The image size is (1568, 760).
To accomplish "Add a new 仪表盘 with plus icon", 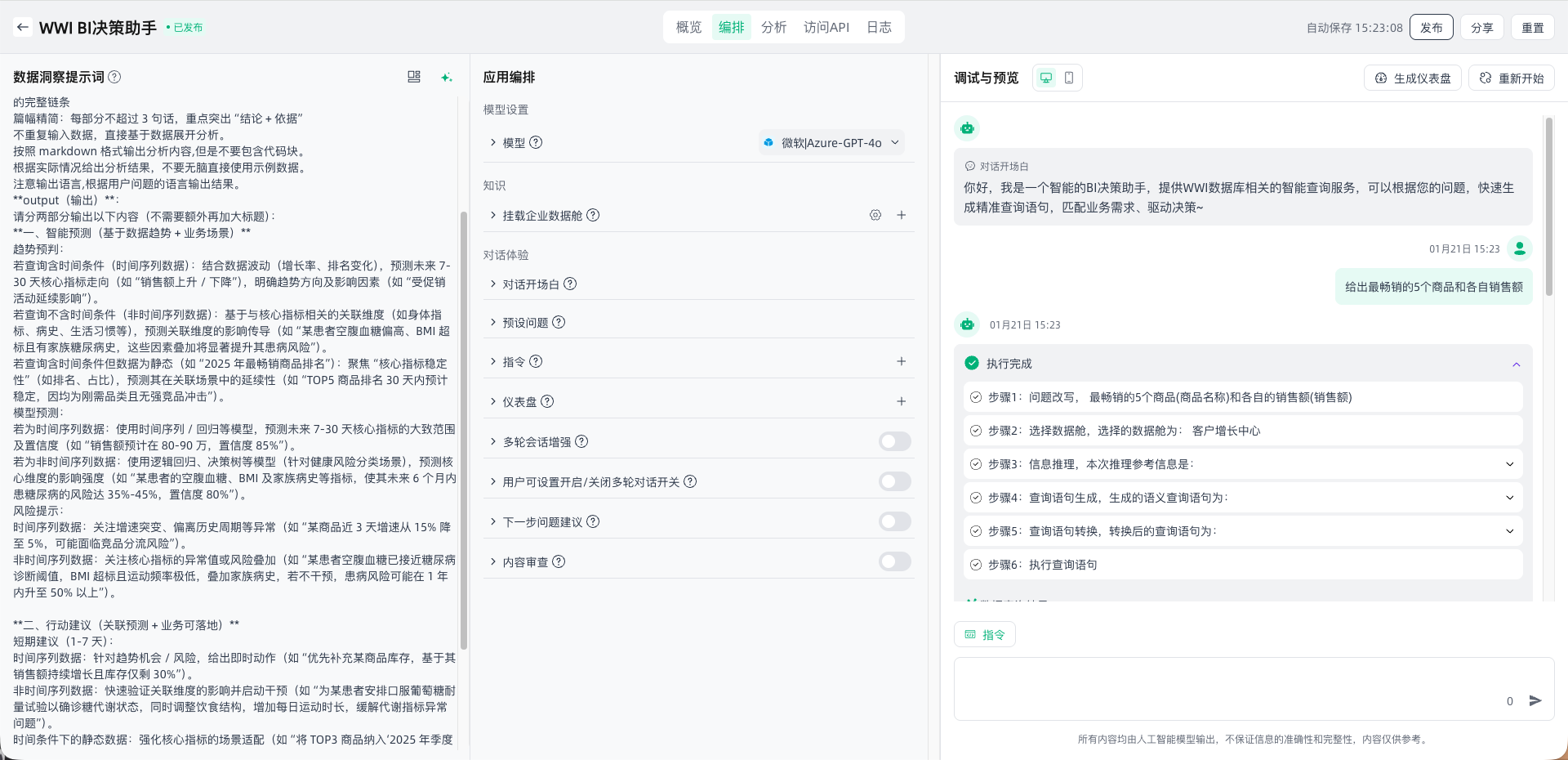I will pyautogui.click(x=902, y=401).
